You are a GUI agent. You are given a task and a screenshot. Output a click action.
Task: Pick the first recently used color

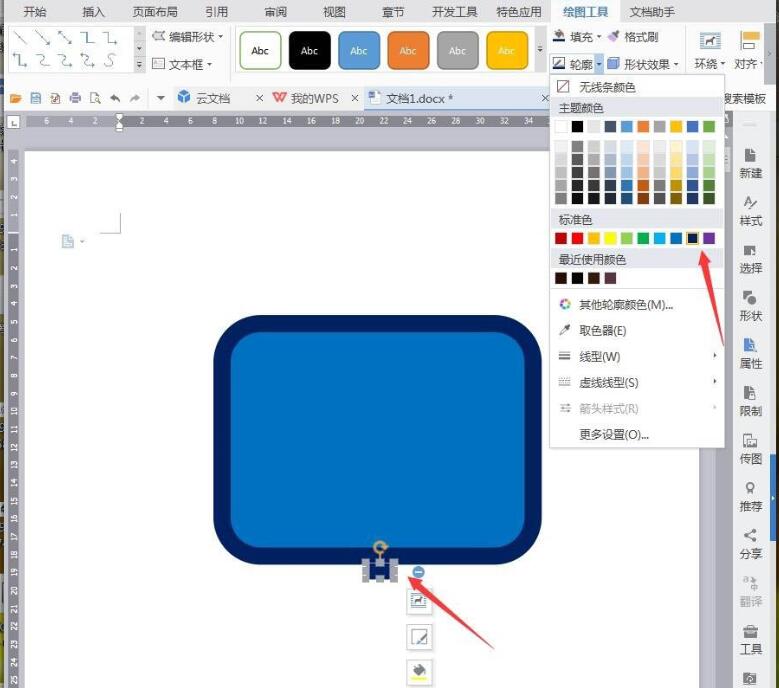tap(561, 278)
